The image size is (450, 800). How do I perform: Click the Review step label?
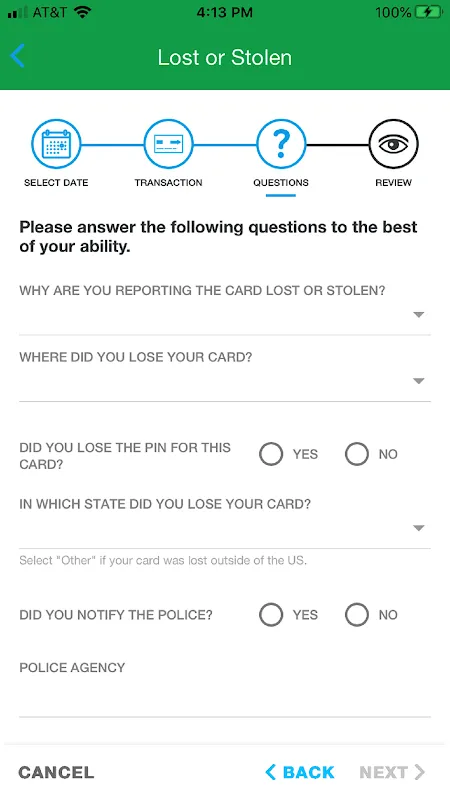point(393,183)
